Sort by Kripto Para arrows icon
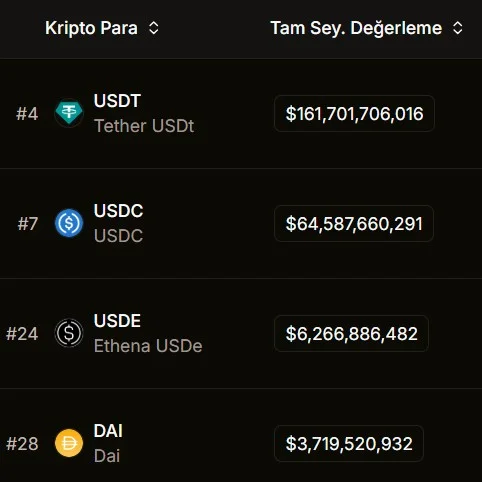The height and width of the screenshot is (482, 482). tap(154, 28)
